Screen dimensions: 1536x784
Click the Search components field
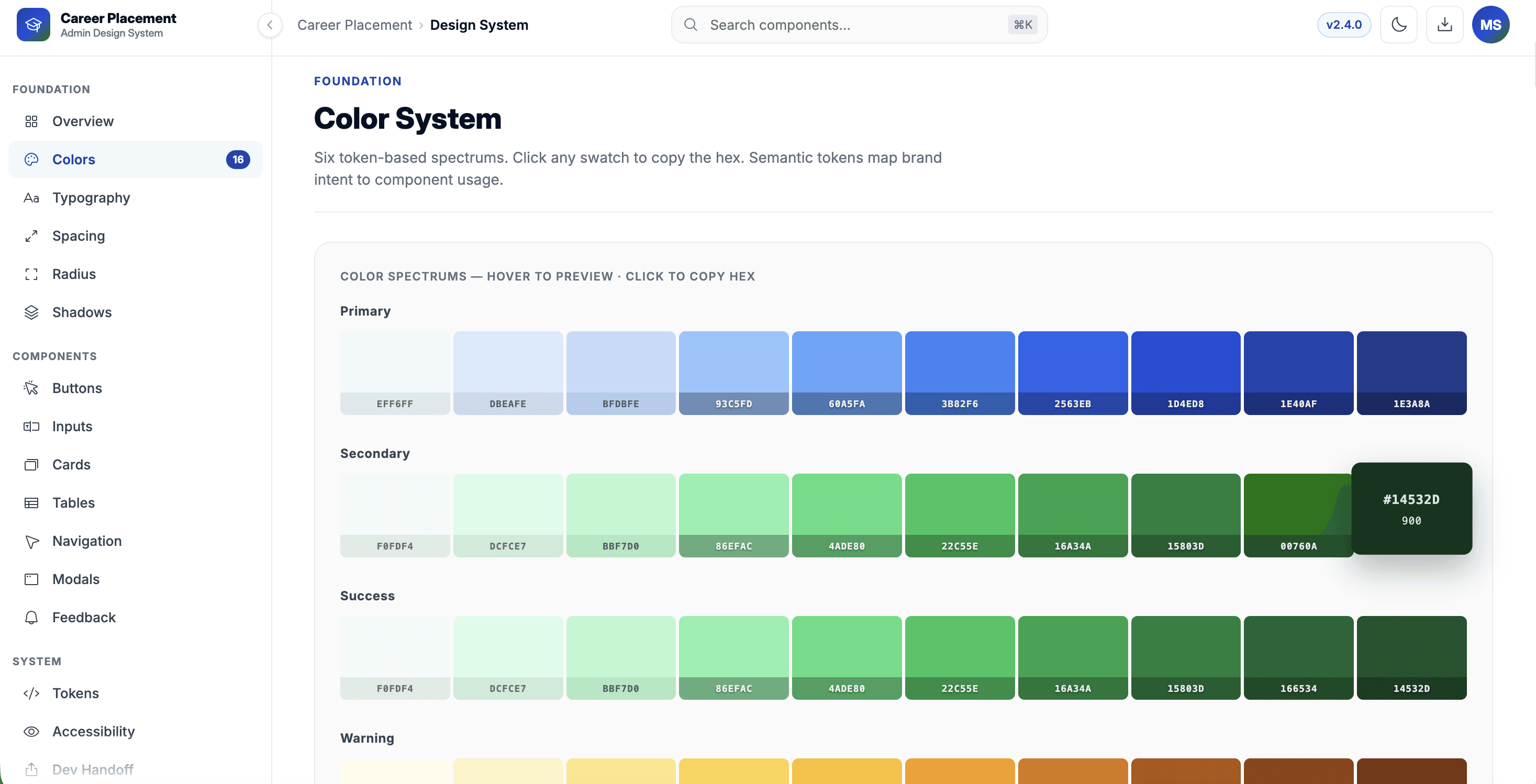[x=859, y=25]
